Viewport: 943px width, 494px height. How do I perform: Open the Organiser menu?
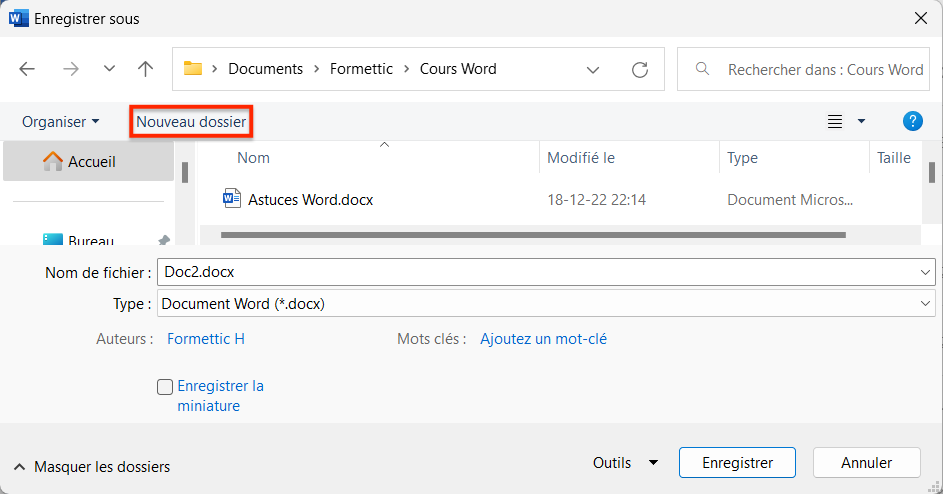(61, 122)
